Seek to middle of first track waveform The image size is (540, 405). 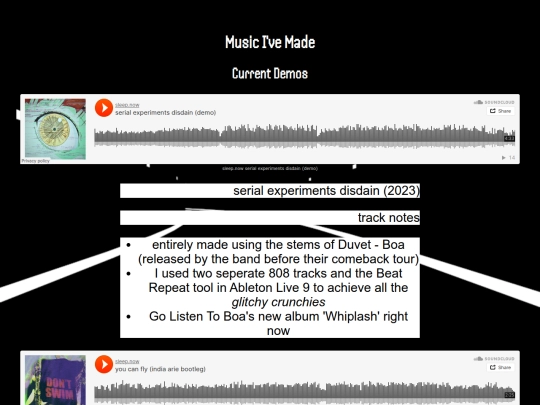(304, 136)
